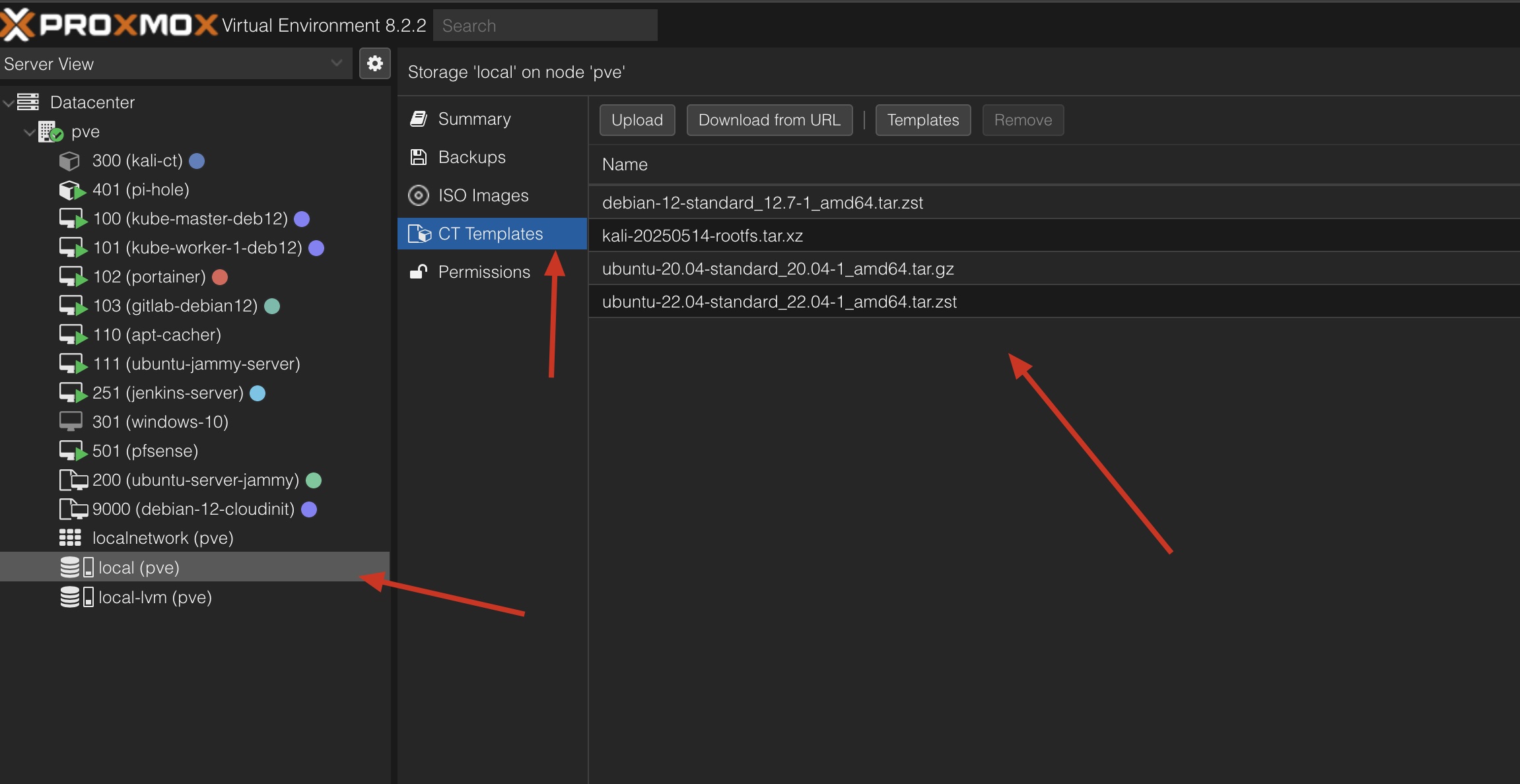This screenshot has width=1520, height=784.
Task: Click the blue tag dot on kali-ct
Action: click(x=197, y=161)
